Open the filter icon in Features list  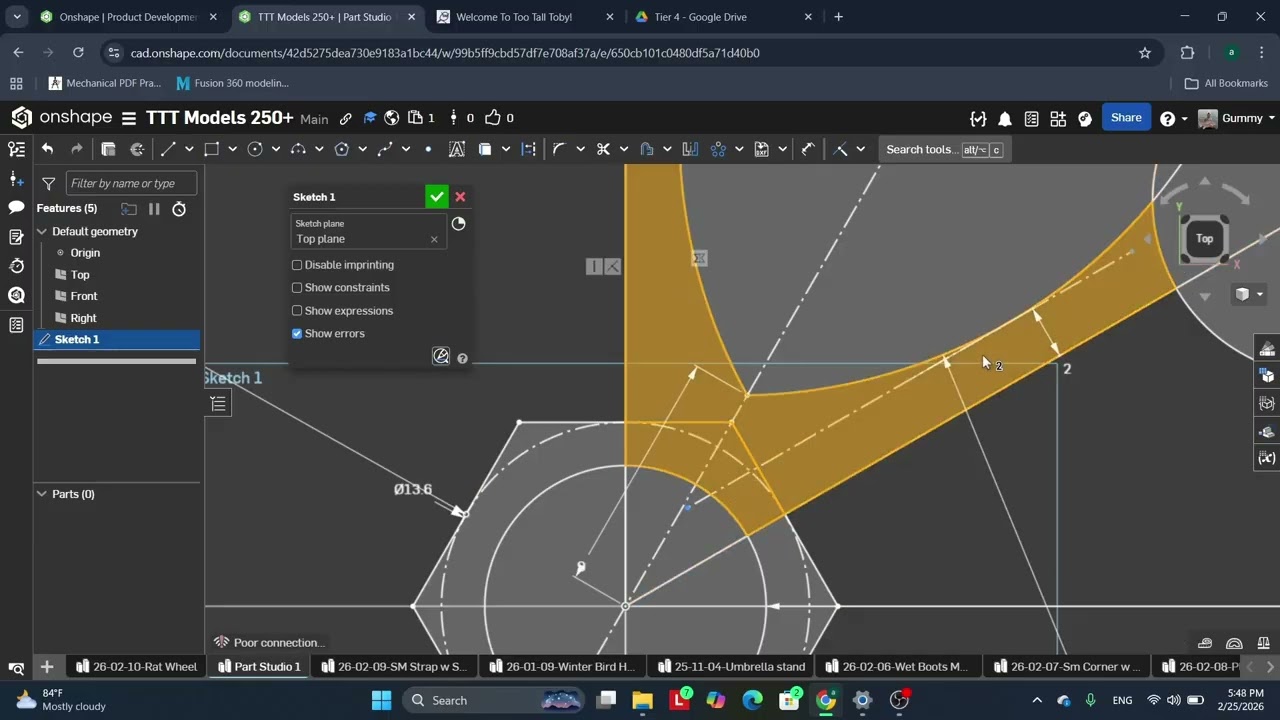pos(48,183)
